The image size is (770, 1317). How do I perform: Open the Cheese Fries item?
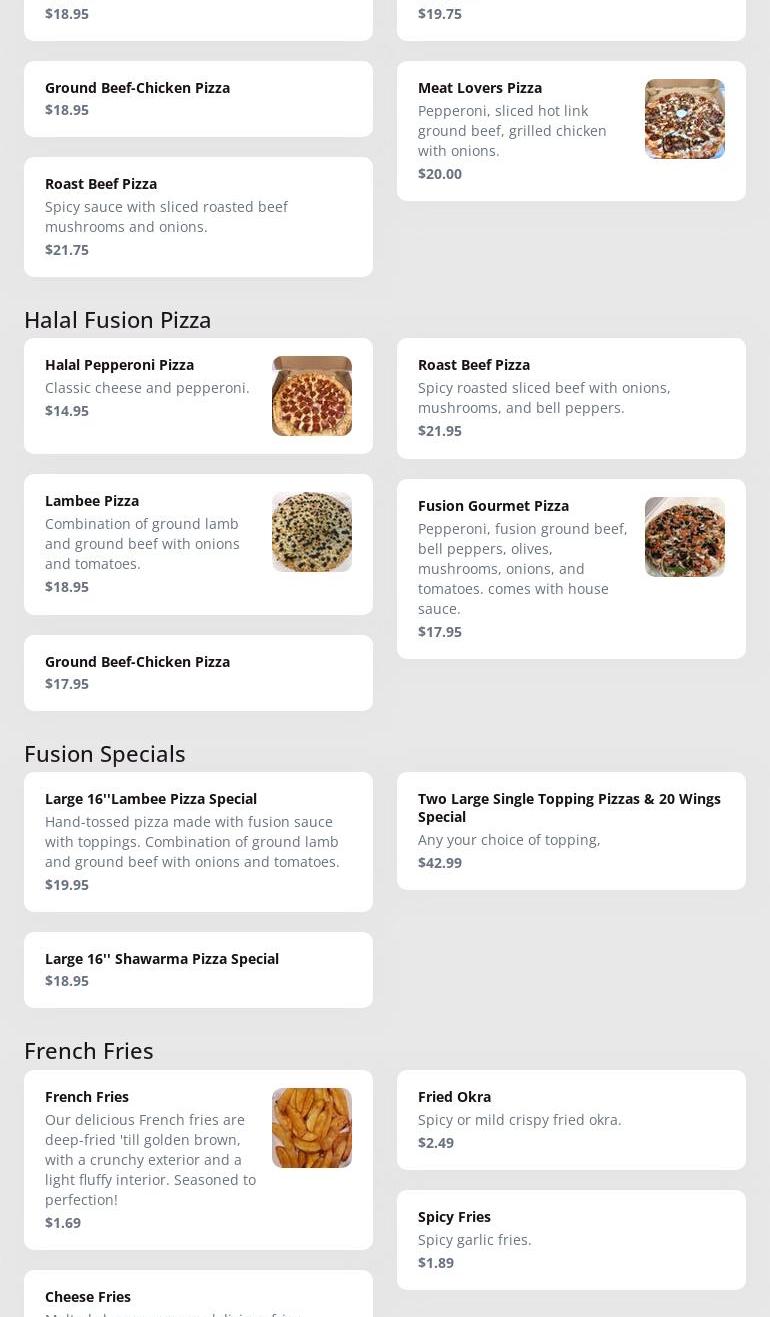[x=88, y=1297]
